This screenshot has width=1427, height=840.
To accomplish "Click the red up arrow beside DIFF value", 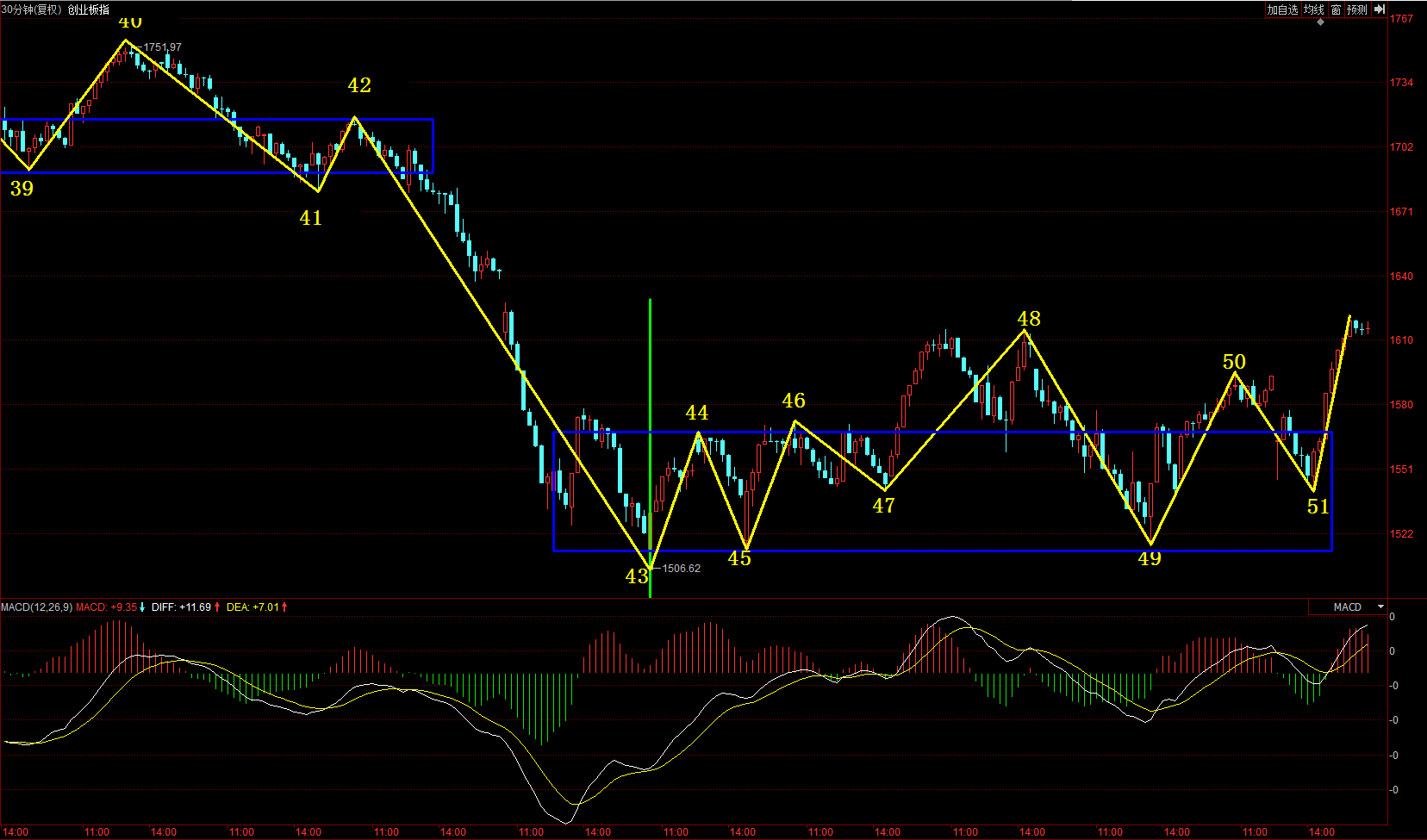I will click(217, 607).
